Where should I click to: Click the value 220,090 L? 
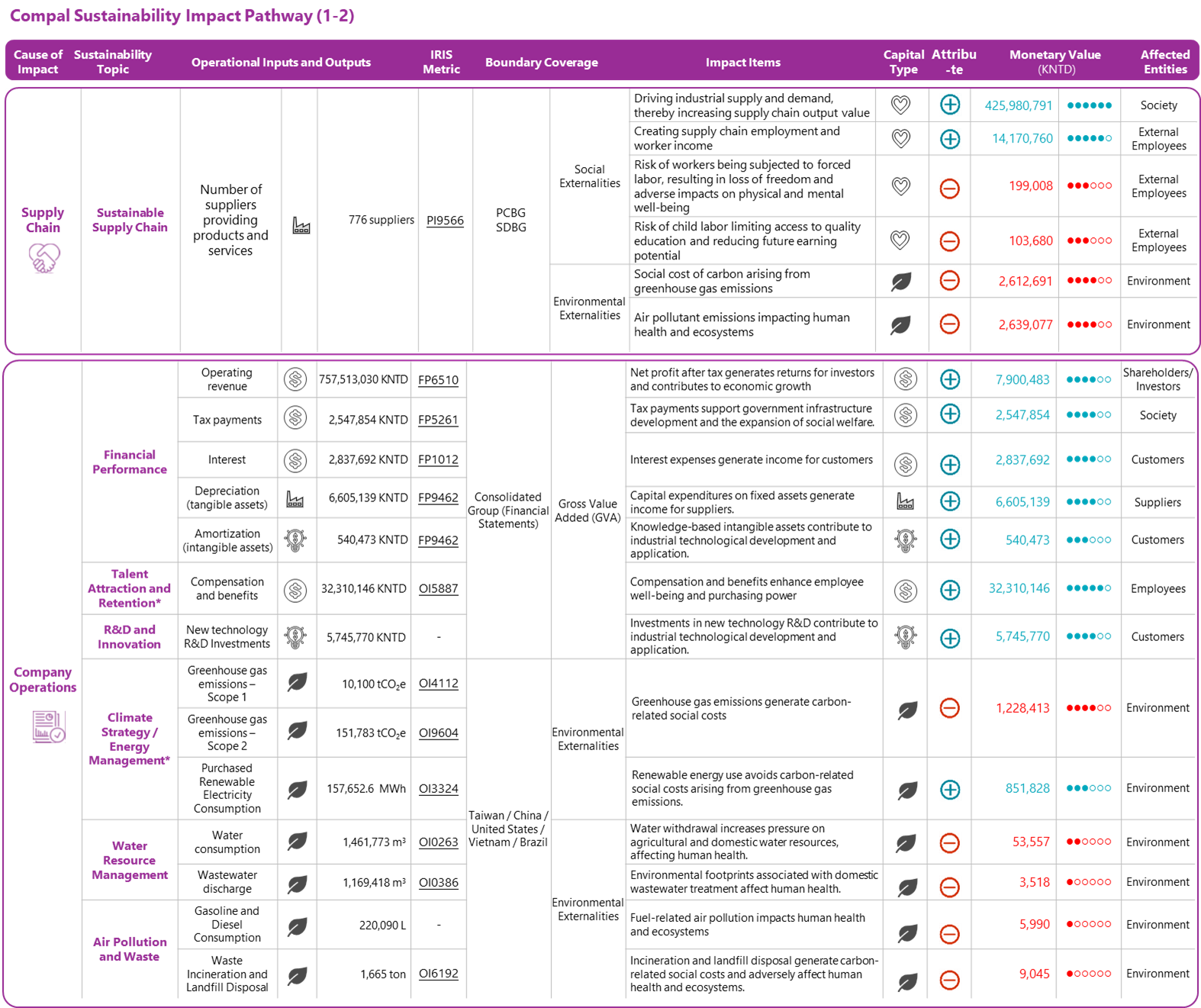tap(382, 925)
